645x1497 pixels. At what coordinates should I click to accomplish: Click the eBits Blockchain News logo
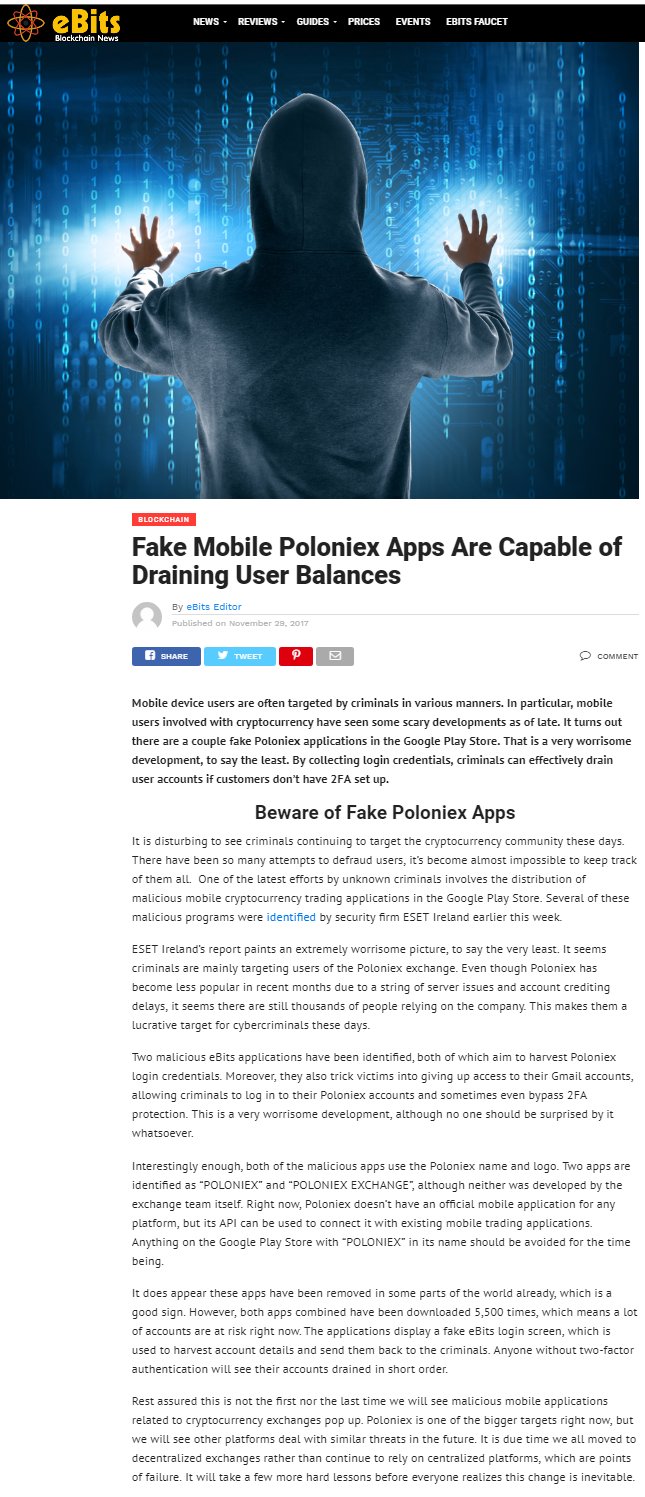pyautogui.click(x=63, y=22)
